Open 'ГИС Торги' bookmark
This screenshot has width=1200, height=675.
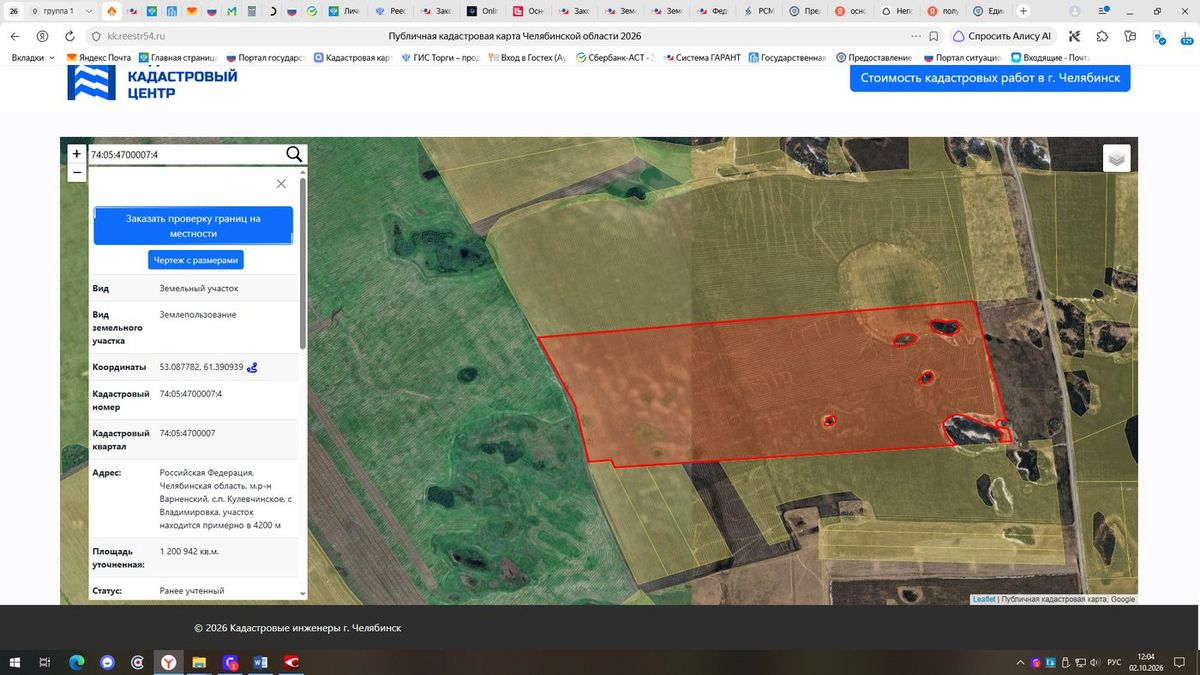pos(442,58)
